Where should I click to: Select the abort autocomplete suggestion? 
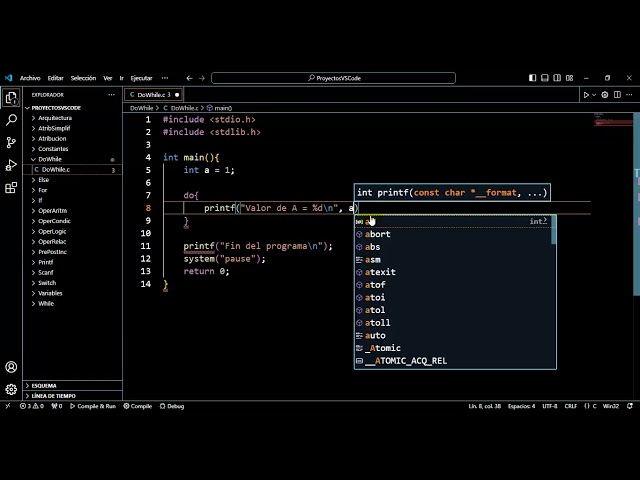[x=378, y=234]
